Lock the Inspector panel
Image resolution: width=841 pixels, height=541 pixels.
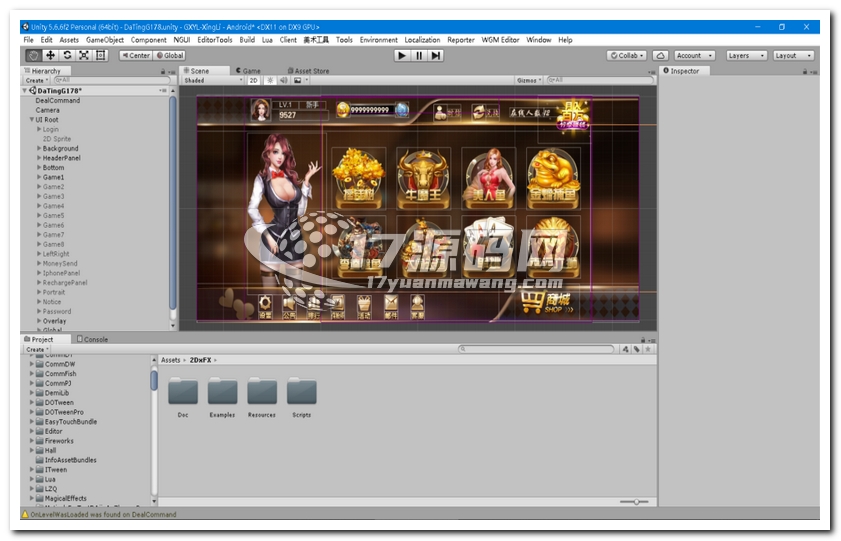point(805,71)
